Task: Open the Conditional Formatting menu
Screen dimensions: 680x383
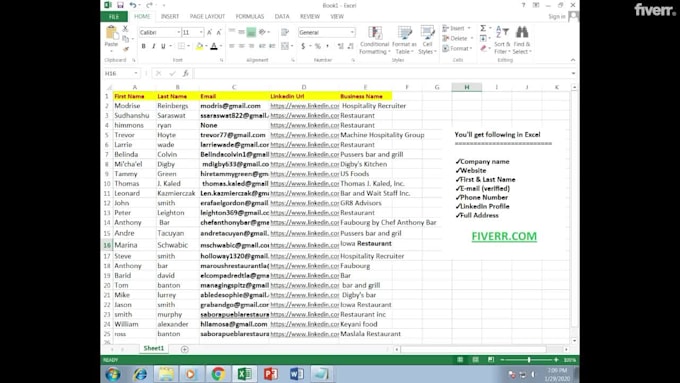Action: pyautogui.click(x=375, y=40)
